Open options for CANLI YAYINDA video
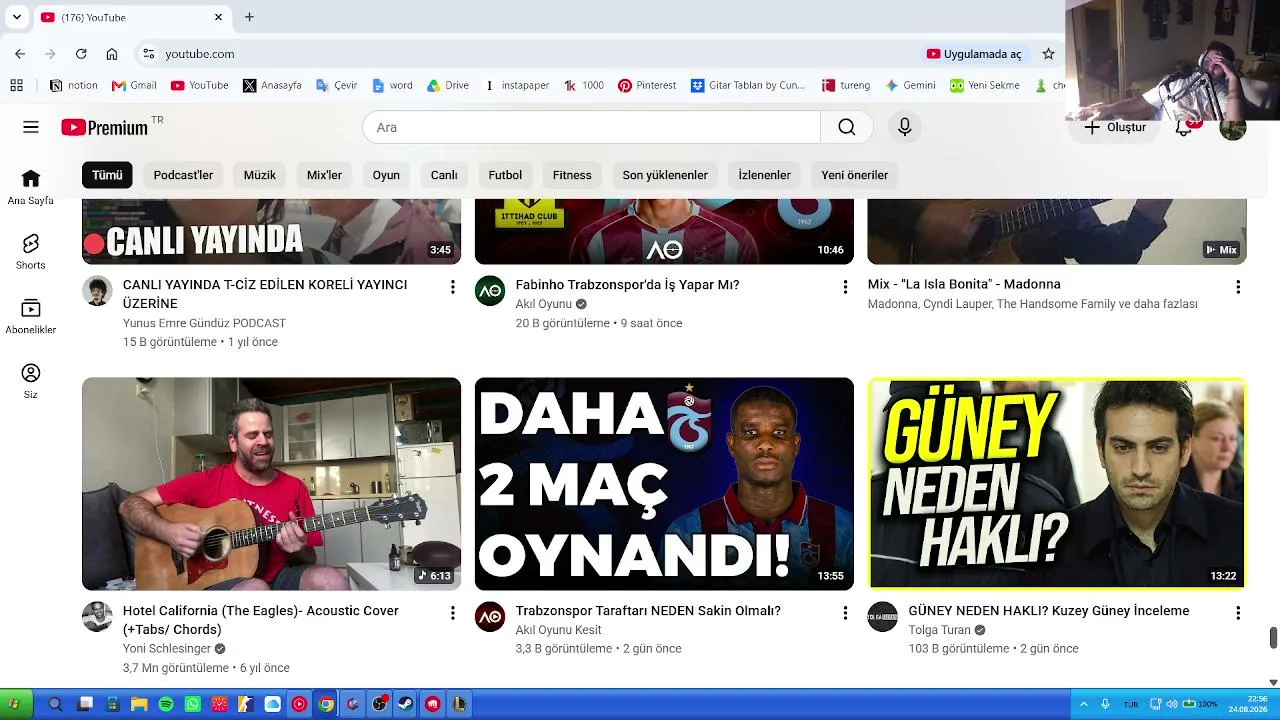This screenshot has height=720, width=1280. 452,287
